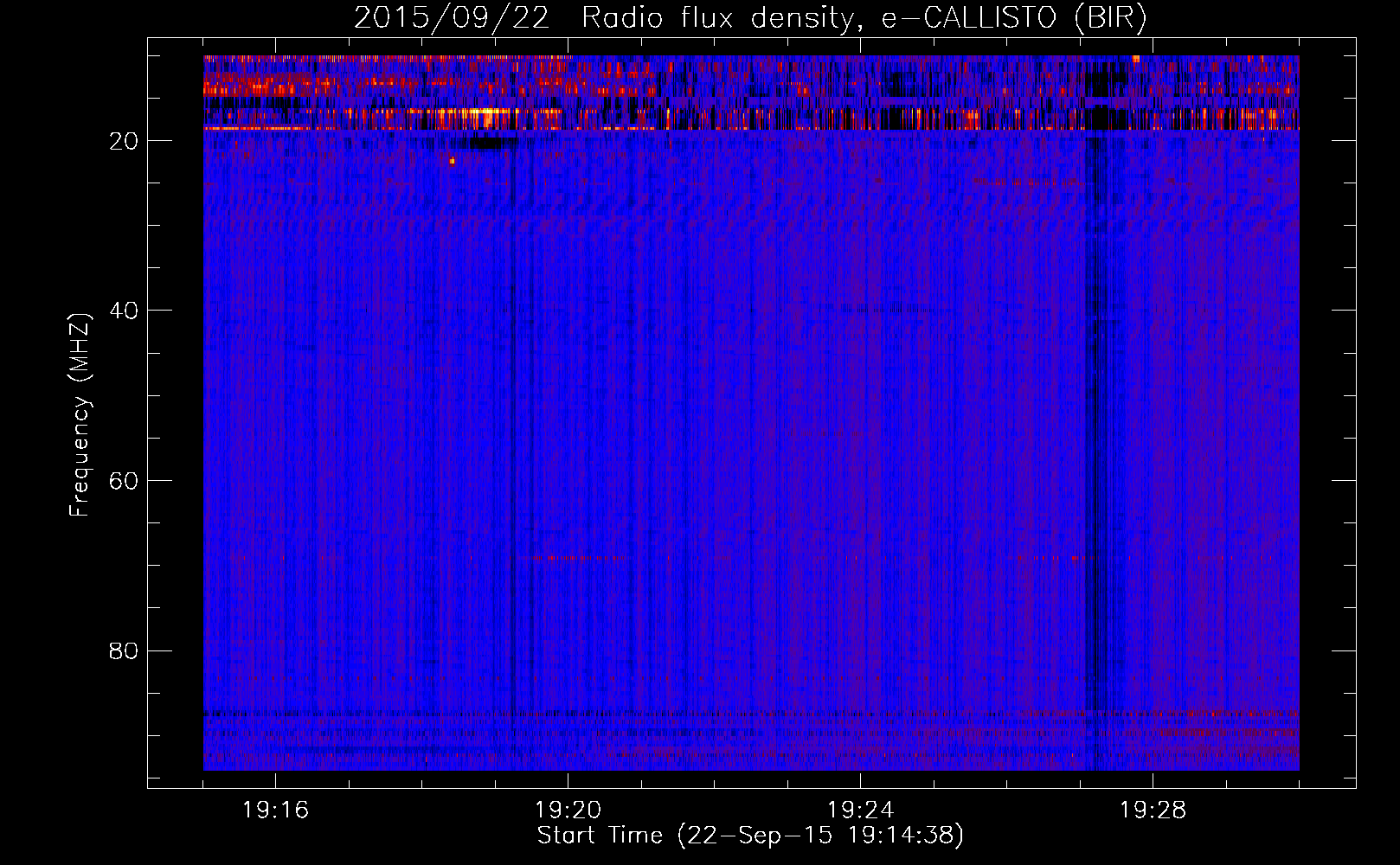1400x865 pixels.
Task: Click the date 2015/09/22 in the title
Action: pyautogui.click(x=451, y=18)
